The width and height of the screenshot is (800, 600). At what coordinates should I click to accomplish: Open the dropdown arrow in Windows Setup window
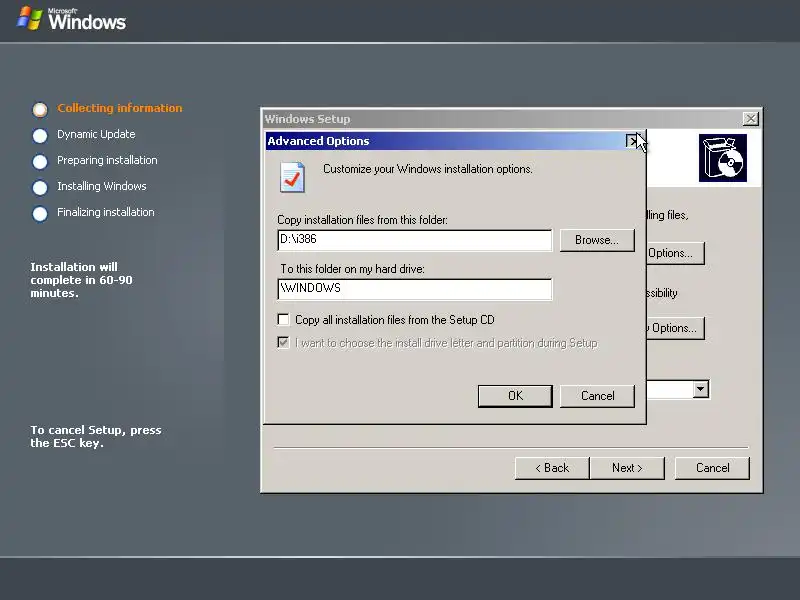click(x=701, y=389)
